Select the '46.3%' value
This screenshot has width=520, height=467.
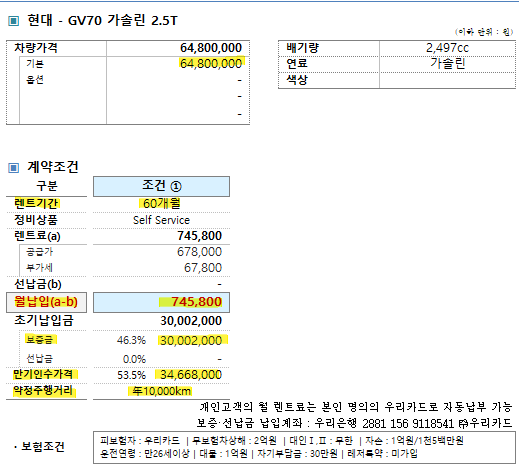coord(131,340)
